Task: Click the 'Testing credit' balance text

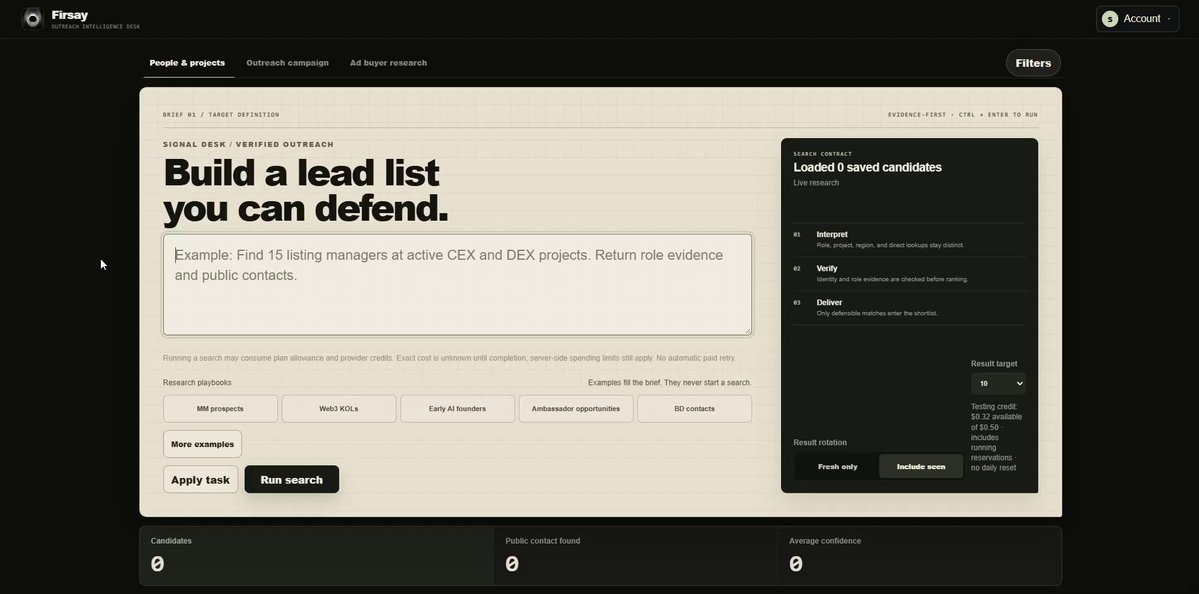Action: coord(997,437)
